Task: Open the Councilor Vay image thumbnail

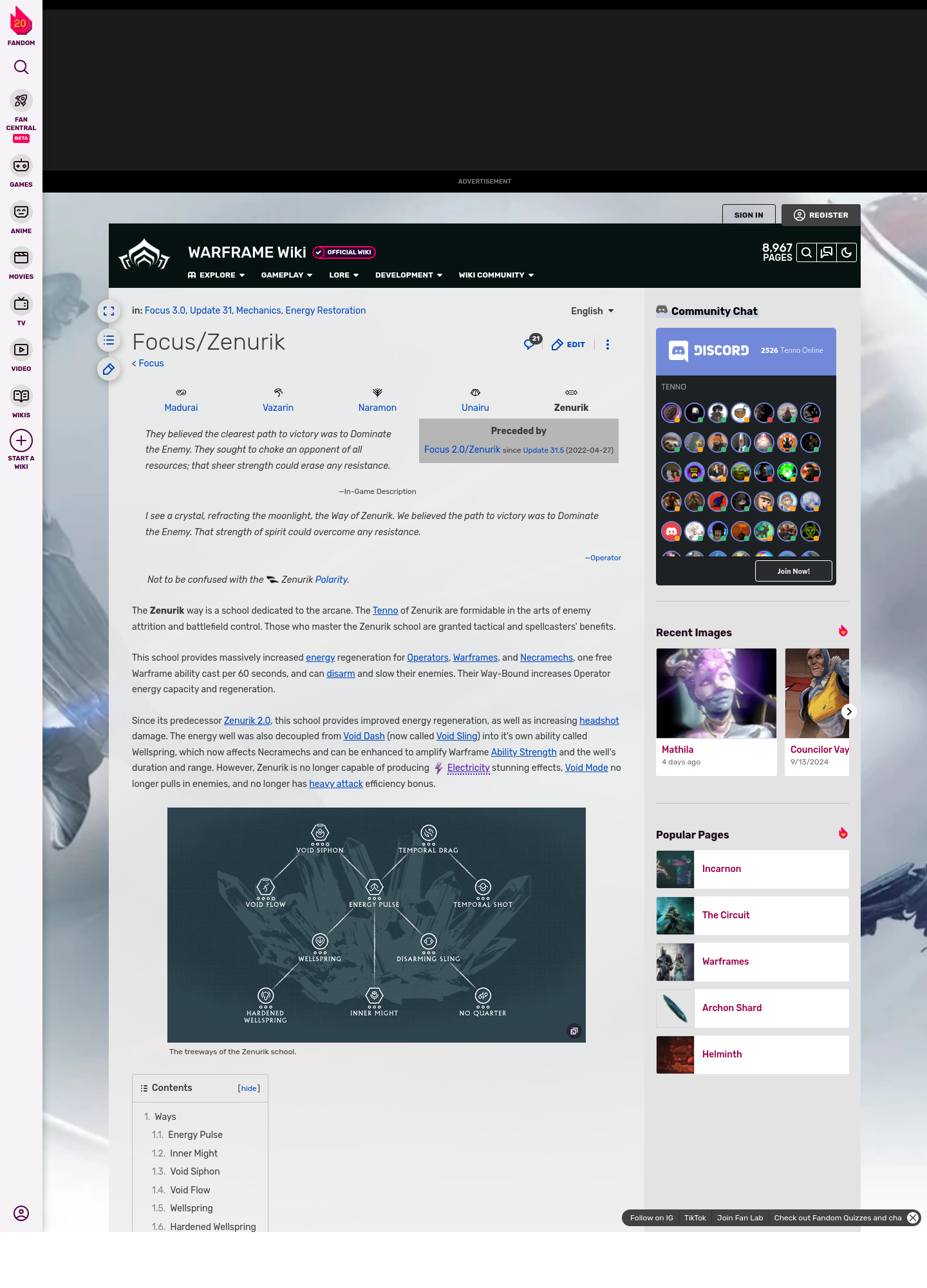Action: coord(817,693)
